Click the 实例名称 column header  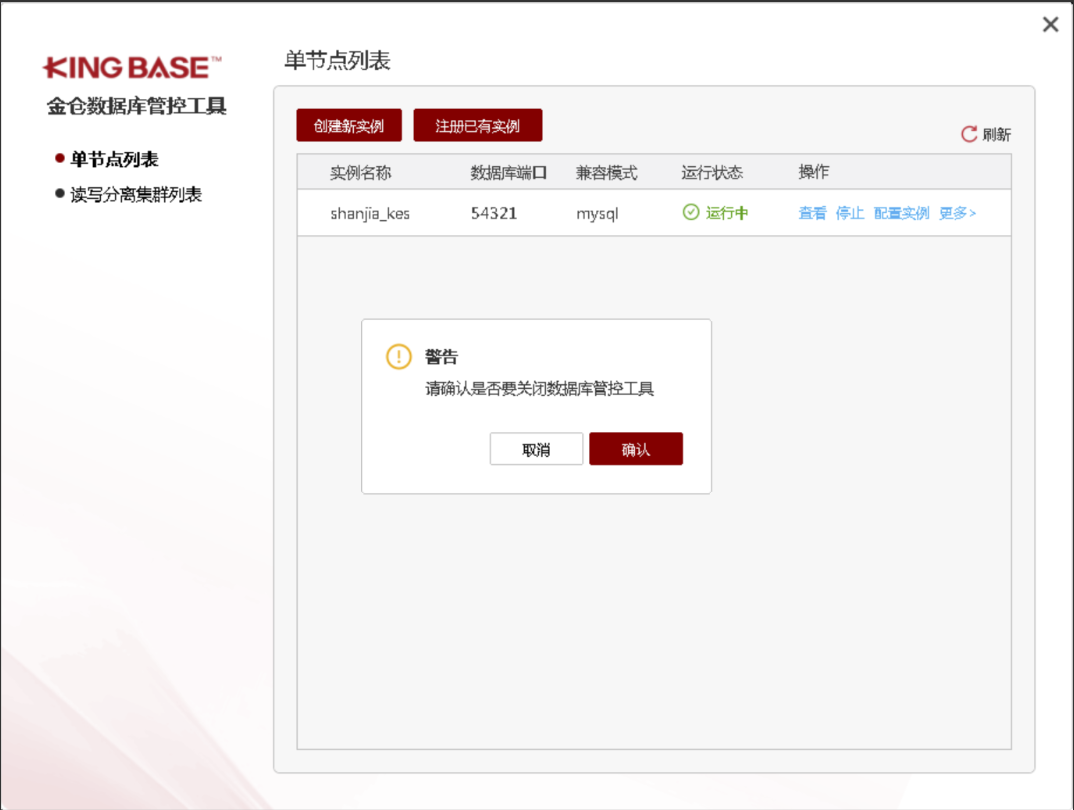pyautogui.click(x=360, y=173)
